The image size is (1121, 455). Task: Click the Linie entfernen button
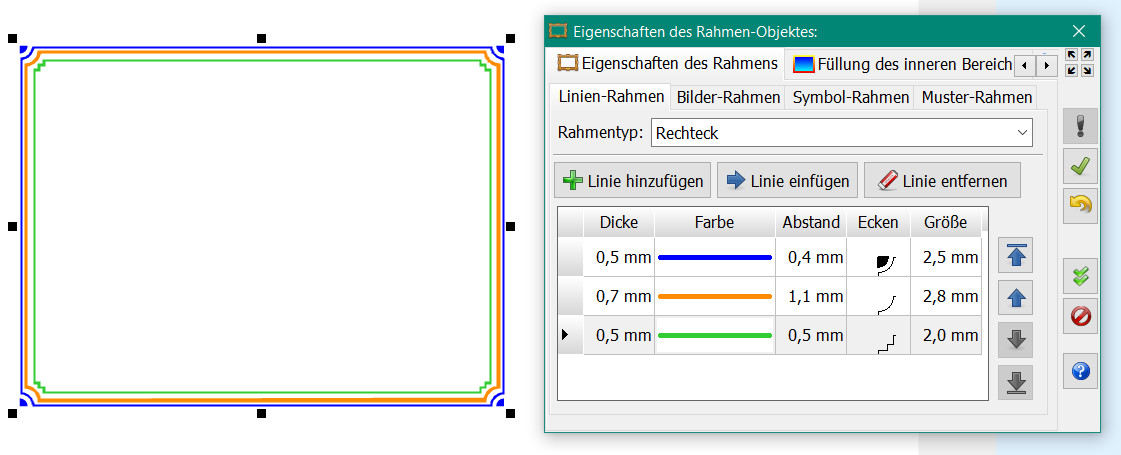click(x=942, y=181)
